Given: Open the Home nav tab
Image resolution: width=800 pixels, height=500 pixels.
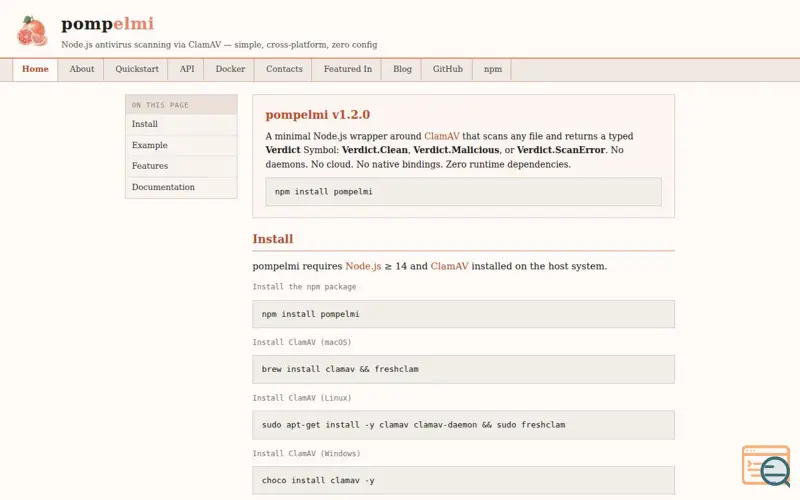Looking at the screenshot, I should coord(35,69).
